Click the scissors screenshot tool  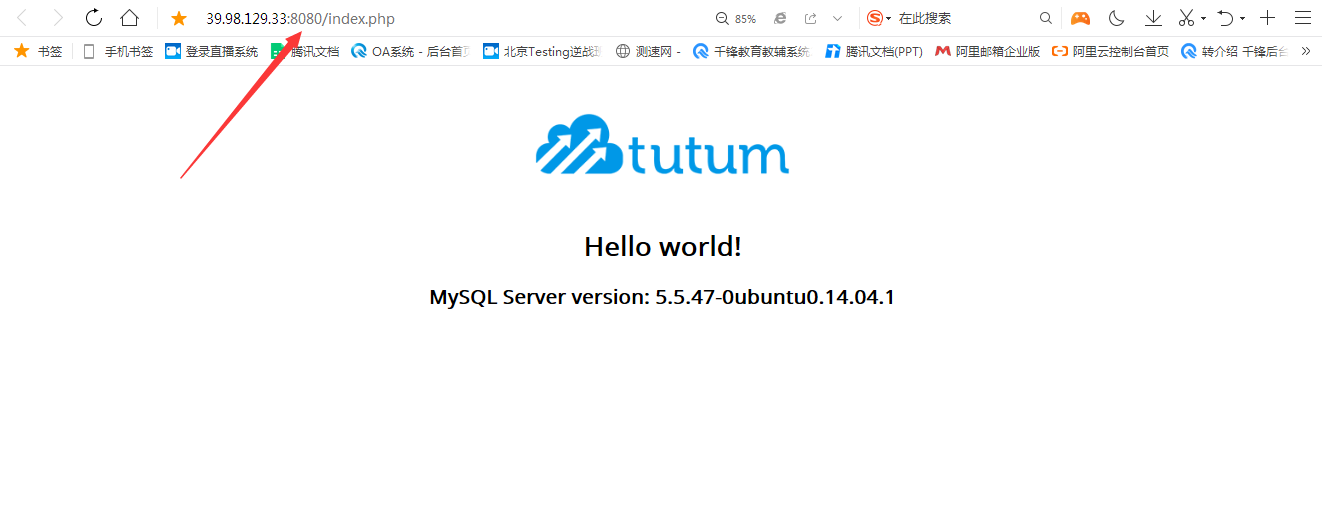click(1186, 18)
